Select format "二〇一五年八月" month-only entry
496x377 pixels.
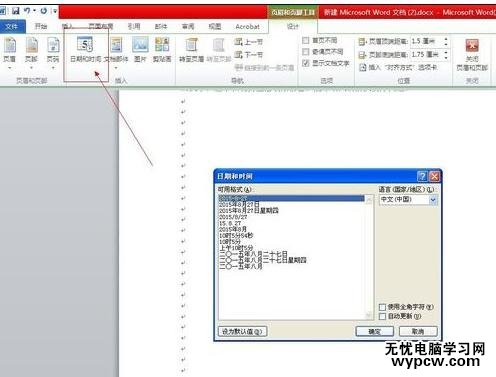[240, 266]
